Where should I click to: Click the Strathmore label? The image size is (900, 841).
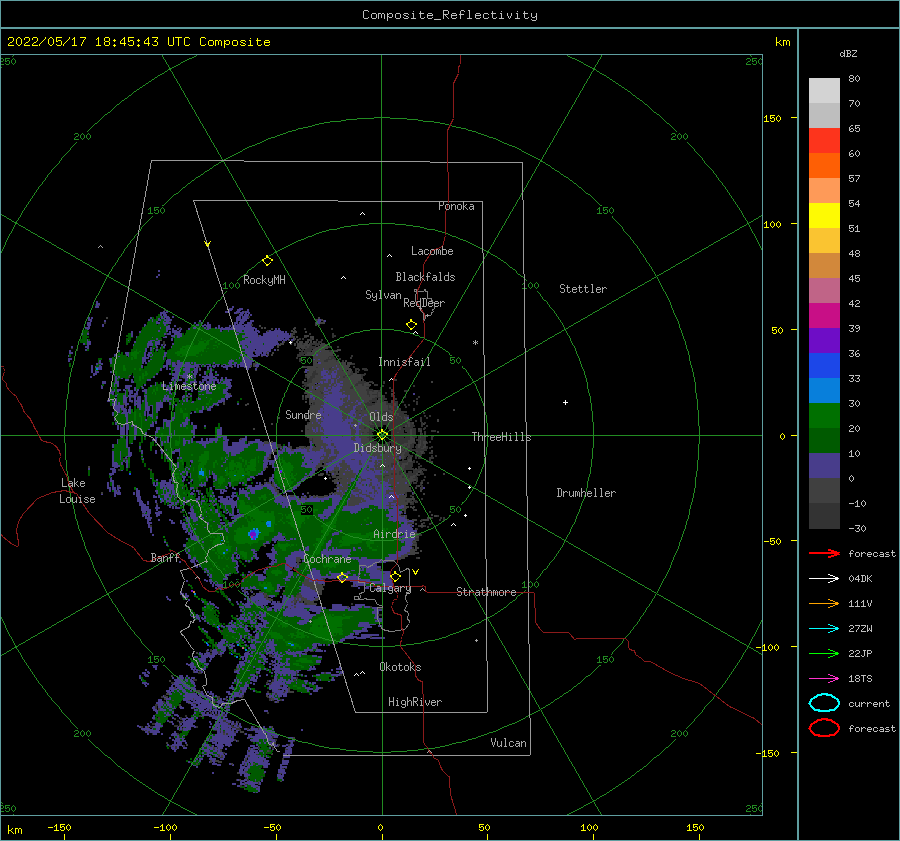pyautogui.click(x=486, y=592)
